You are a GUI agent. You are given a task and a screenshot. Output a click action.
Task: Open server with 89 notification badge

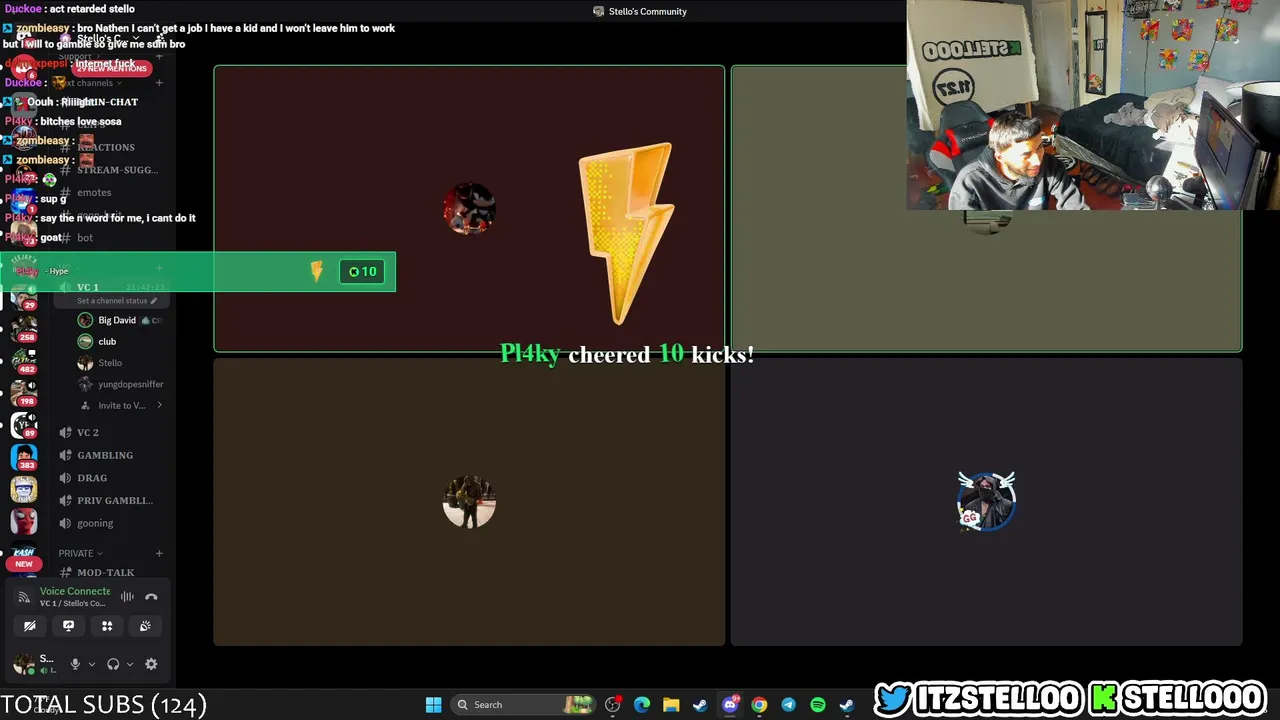(x=24, y=424)
